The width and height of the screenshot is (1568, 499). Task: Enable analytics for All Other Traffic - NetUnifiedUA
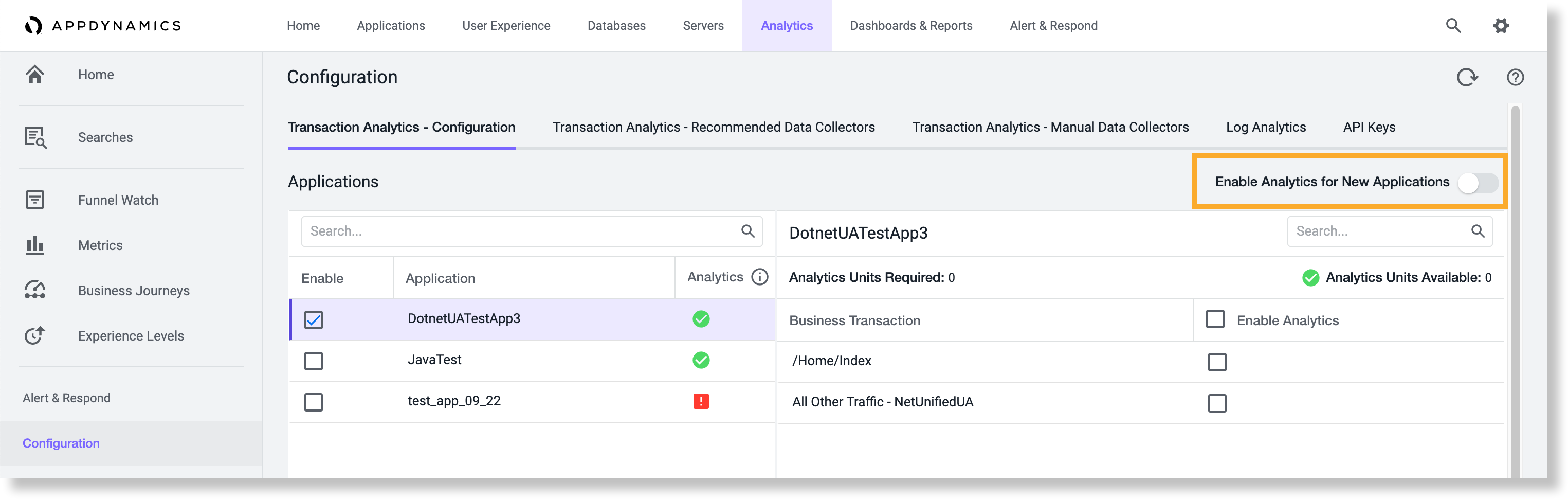(x=1217, y=403)
